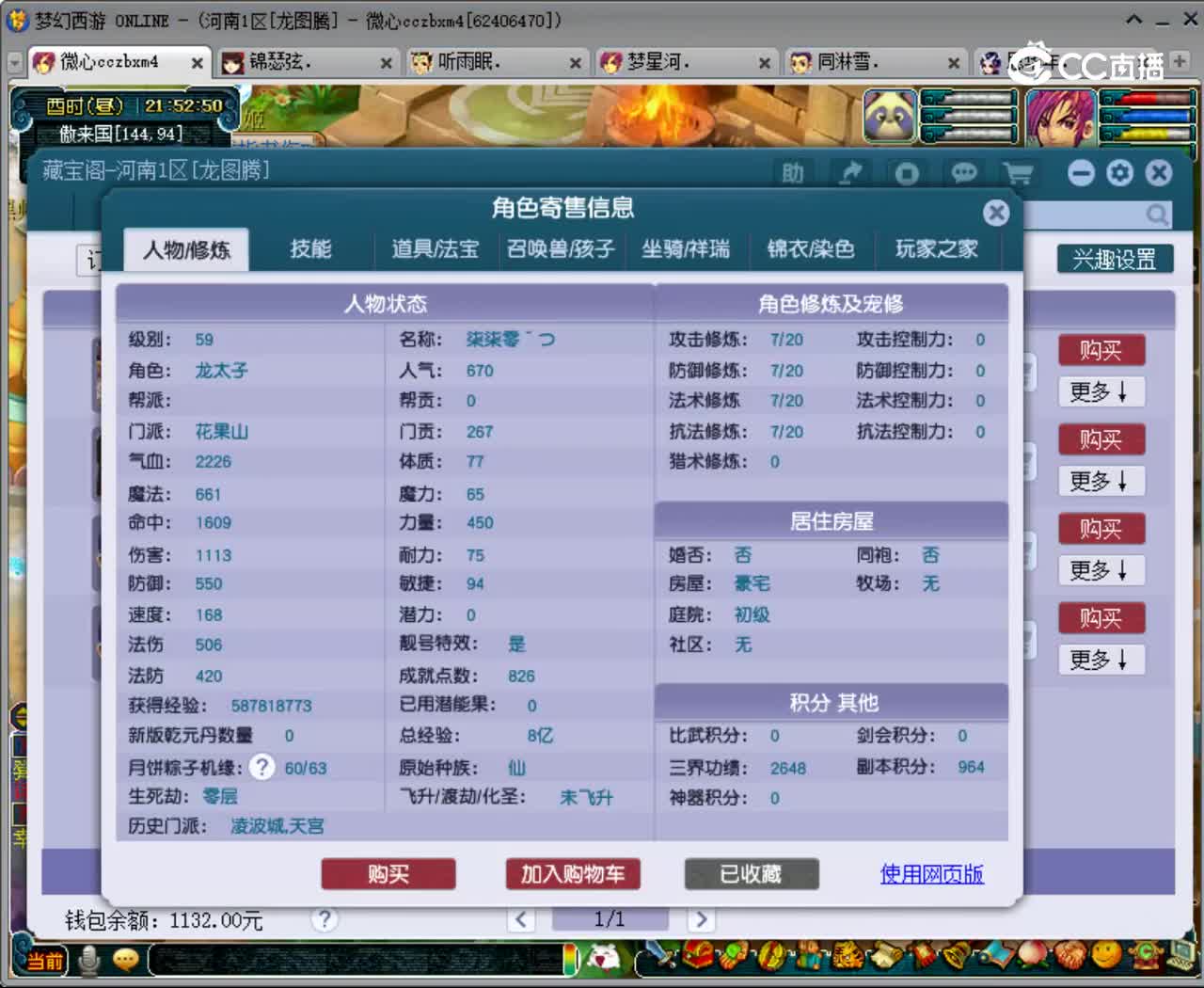Close the 锦瑟弦 tab
The height and width of the screenshot is (988, 1204).
(x=387, y=63)
